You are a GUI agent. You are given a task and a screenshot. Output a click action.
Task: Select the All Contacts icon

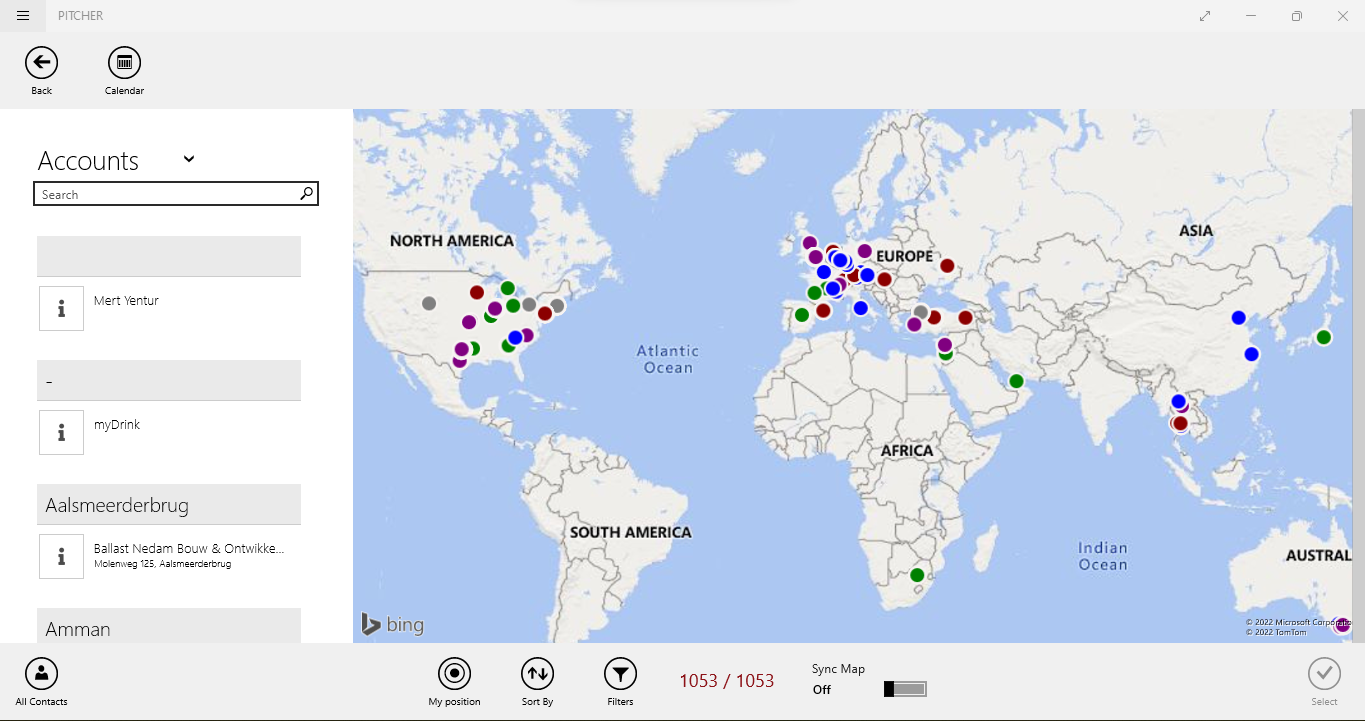point(40,674)
